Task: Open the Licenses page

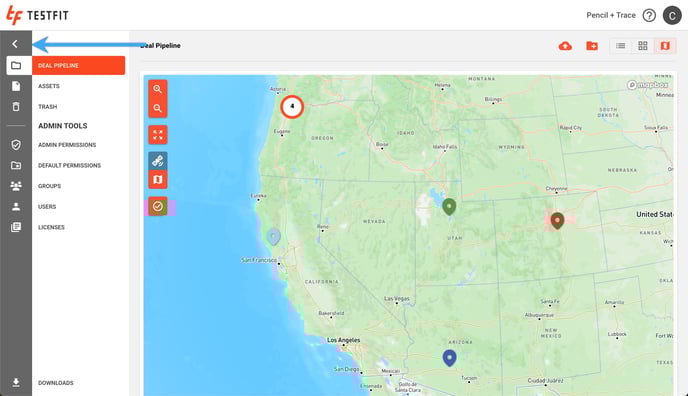Action: (51, 227)
